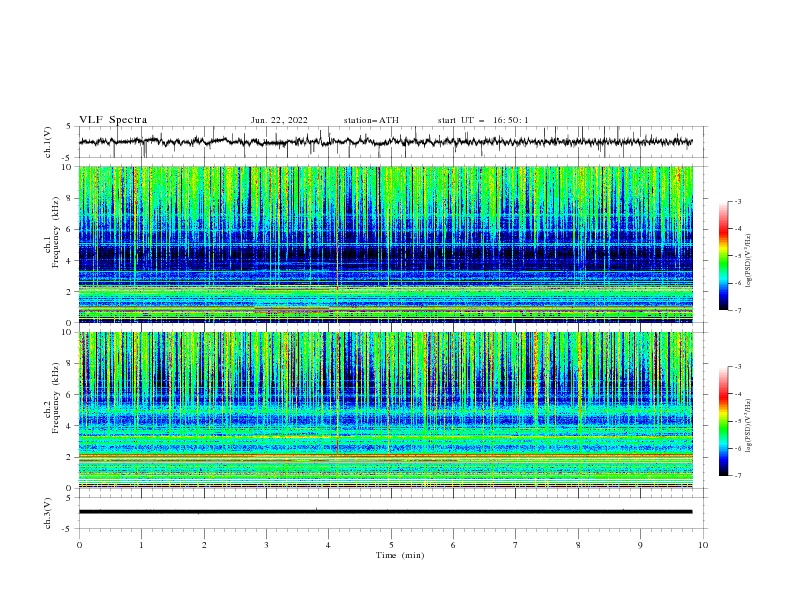Click the ch.1 colorbar log(PSD) label
The image size is (792, 612).
[x=748, y=261]
